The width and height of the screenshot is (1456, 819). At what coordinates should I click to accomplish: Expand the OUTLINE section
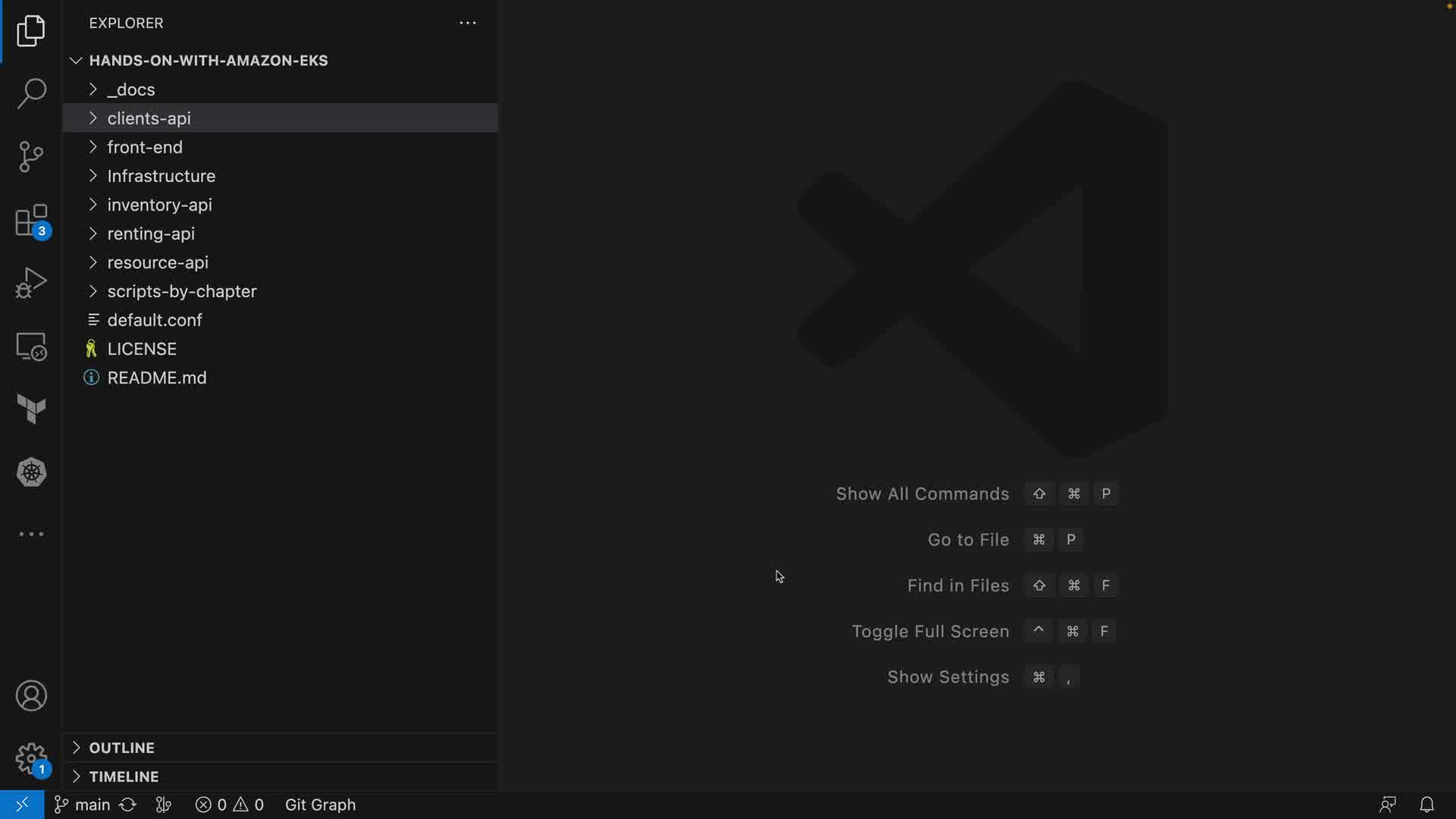[121, 748]
